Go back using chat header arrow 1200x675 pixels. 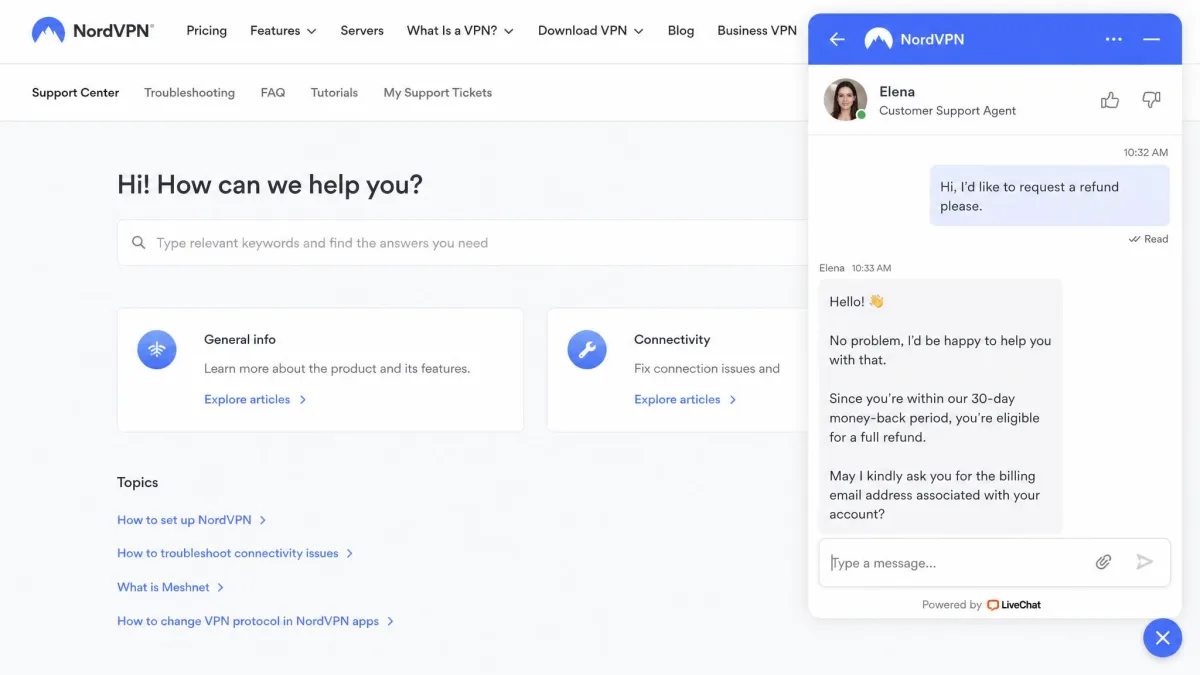837,39
